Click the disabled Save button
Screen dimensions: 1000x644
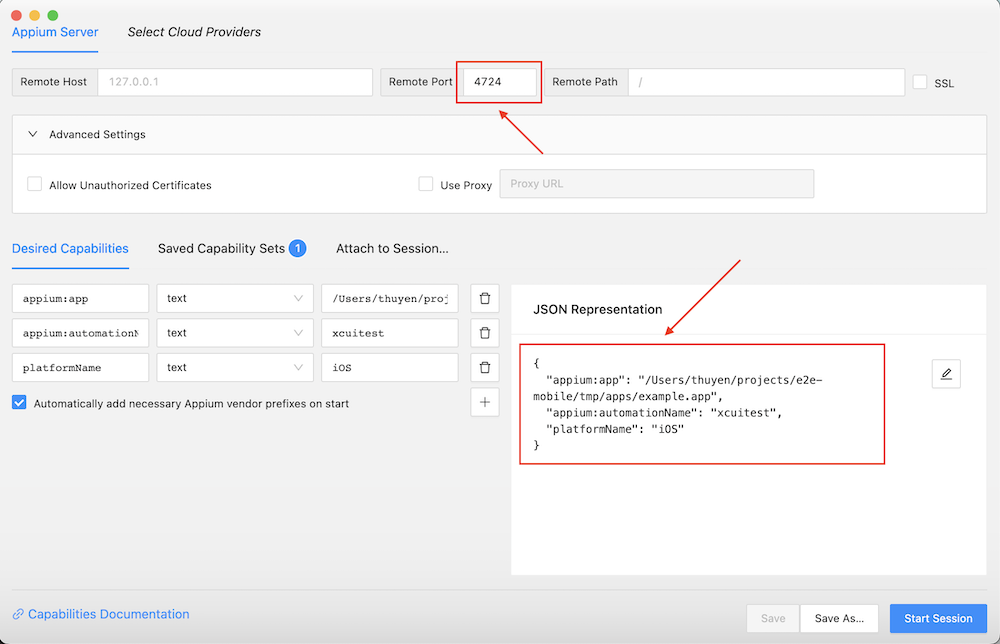(x=773, y=618)
